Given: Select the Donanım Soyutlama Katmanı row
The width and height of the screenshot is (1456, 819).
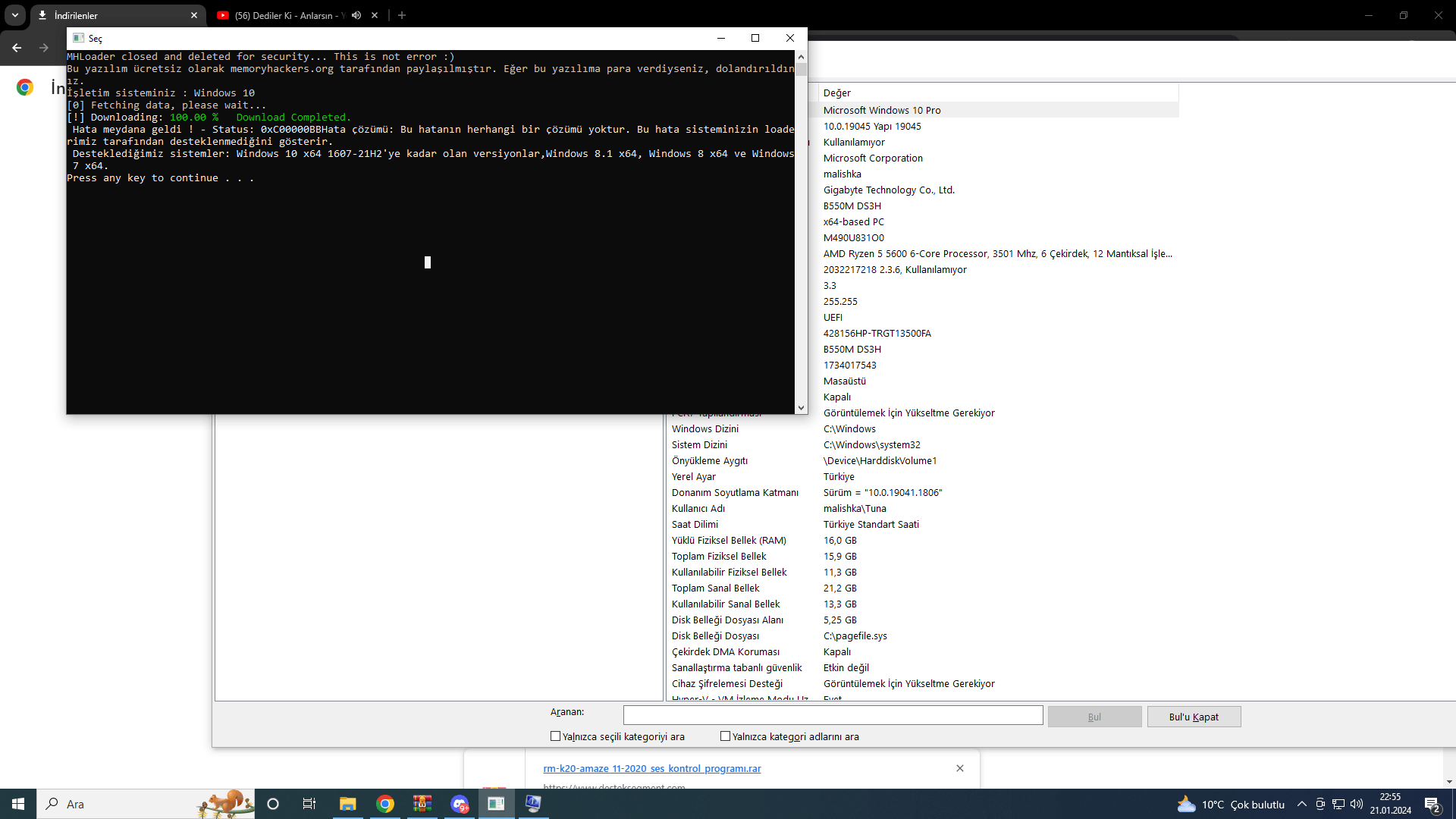Looking at the screenshot, I should click(x=922, y=492).
